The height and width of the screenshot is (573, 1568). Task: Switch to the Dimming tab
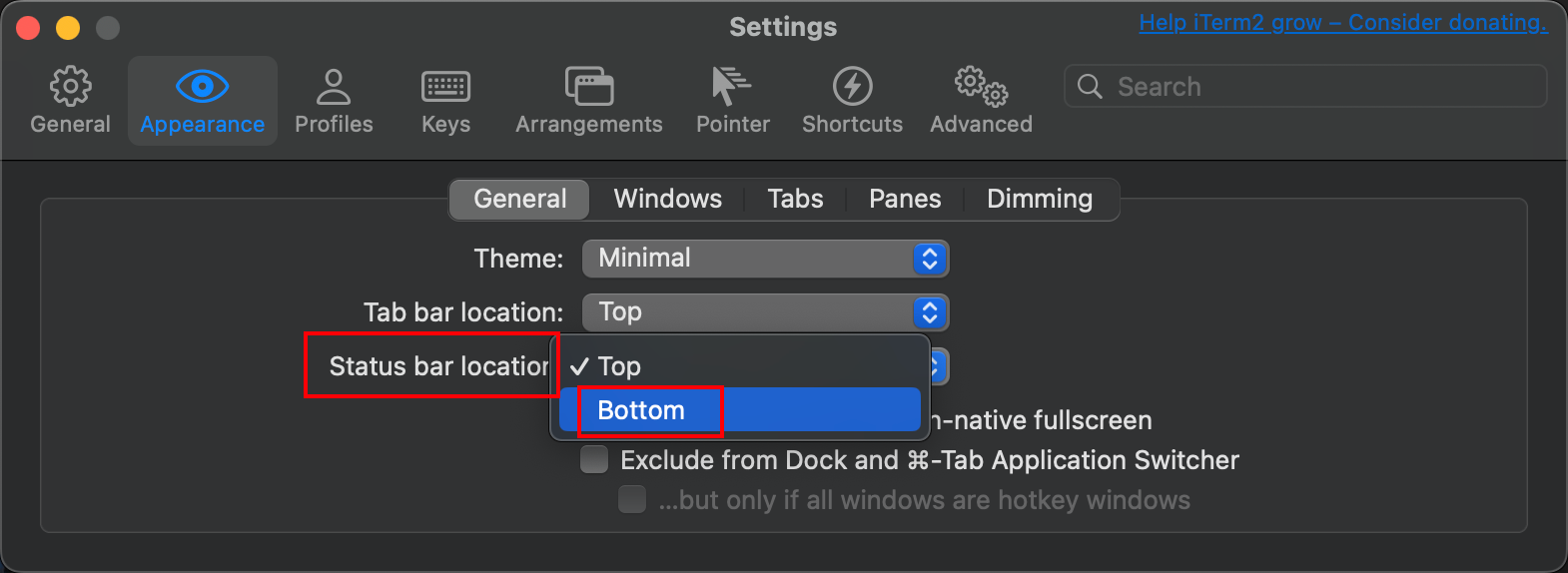pos(1039,199)
